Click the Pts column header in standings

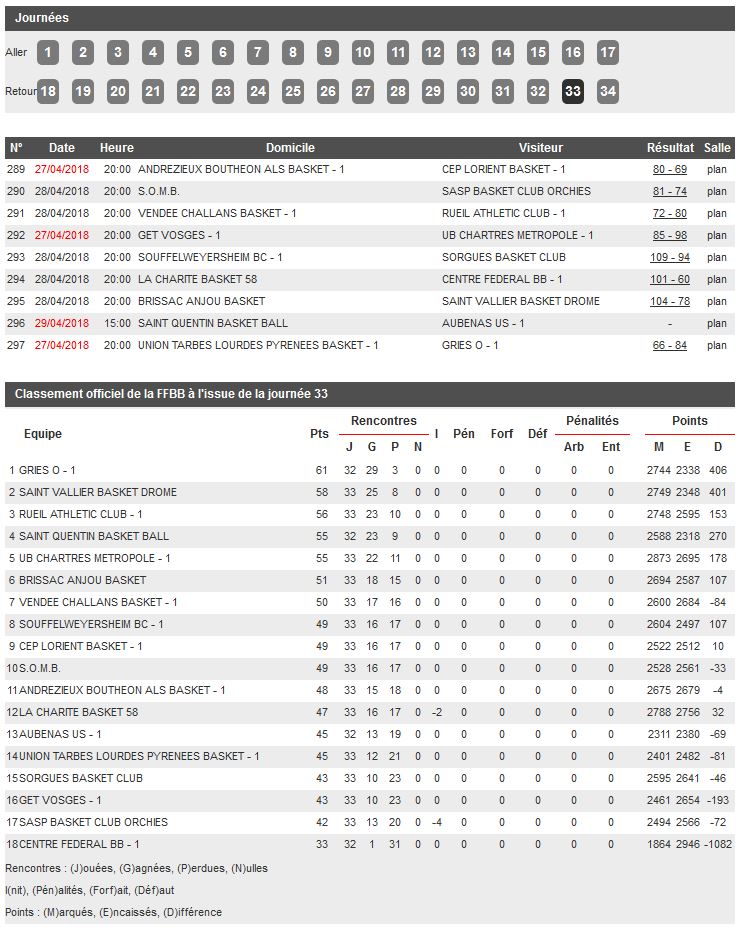tap(319, 434)
